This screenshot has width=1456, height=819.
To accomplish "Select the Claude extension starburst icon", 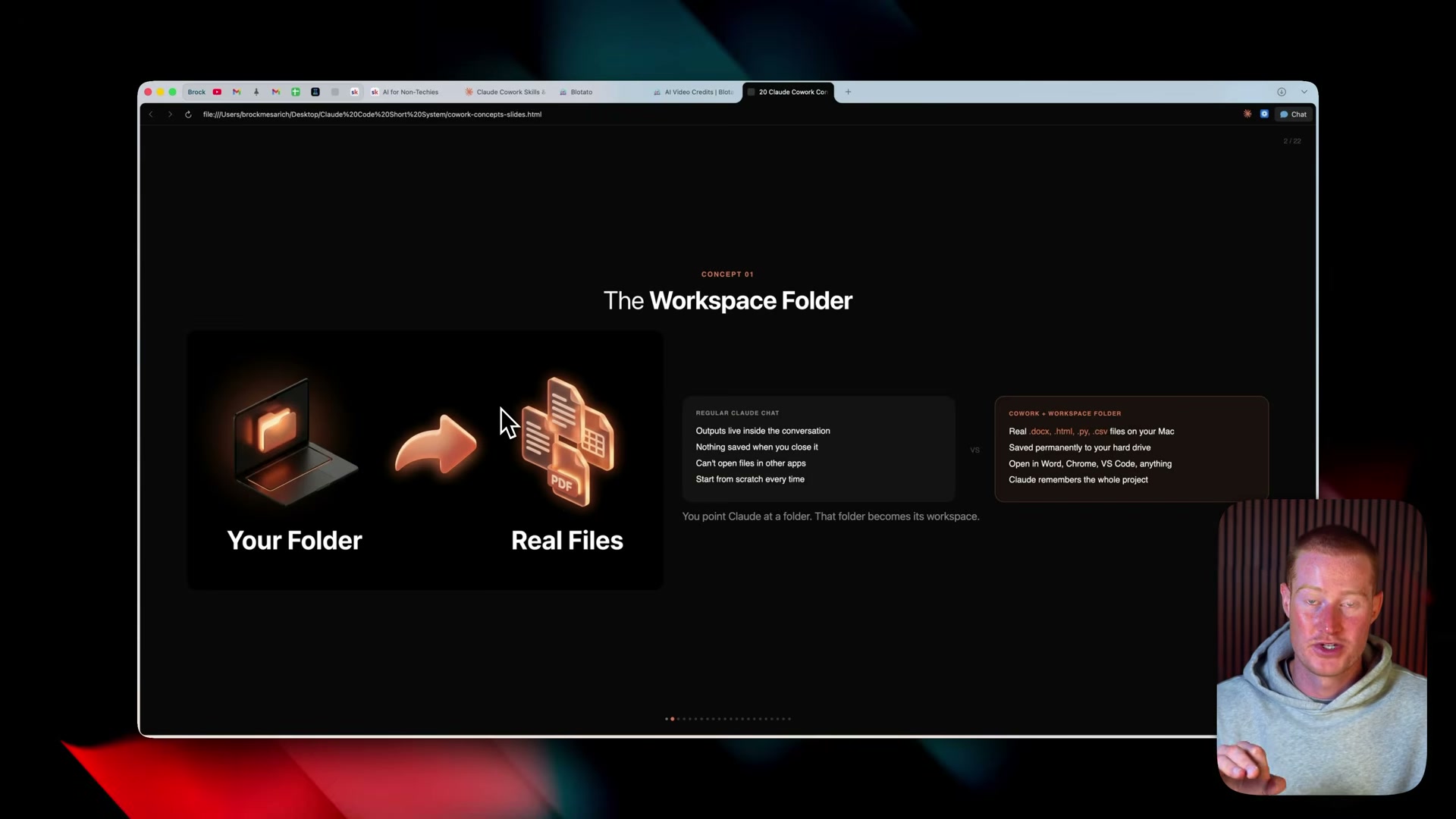I will click(x=1247, y=114).
